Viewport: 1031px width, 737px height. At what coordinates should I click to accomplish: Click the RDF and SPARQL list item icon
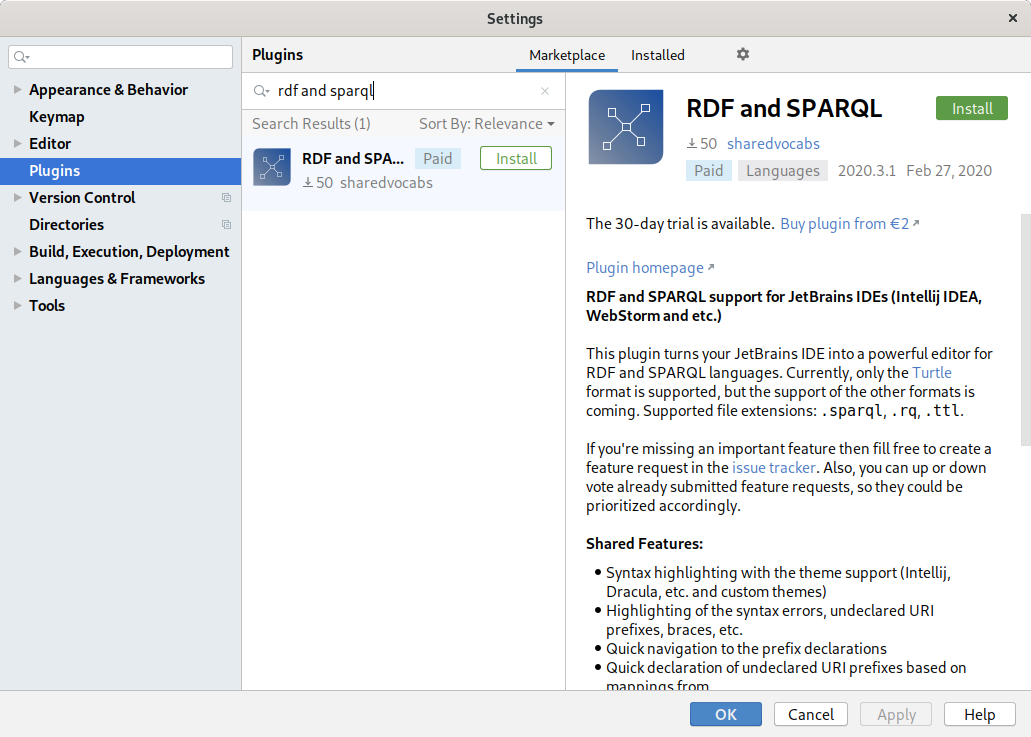(272, 167)
